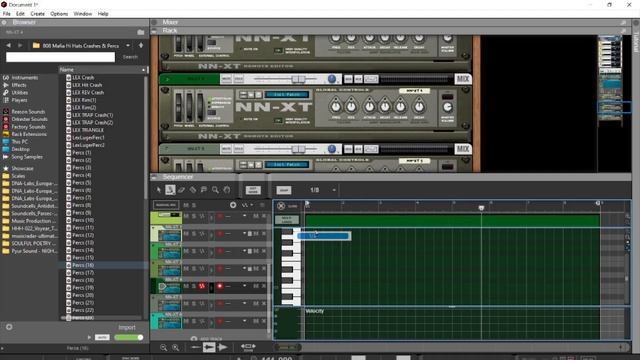Open the 1/8 grid value dropdown
Screen dimensions: 640x360
pyautogui.click(x=334, y=190)
